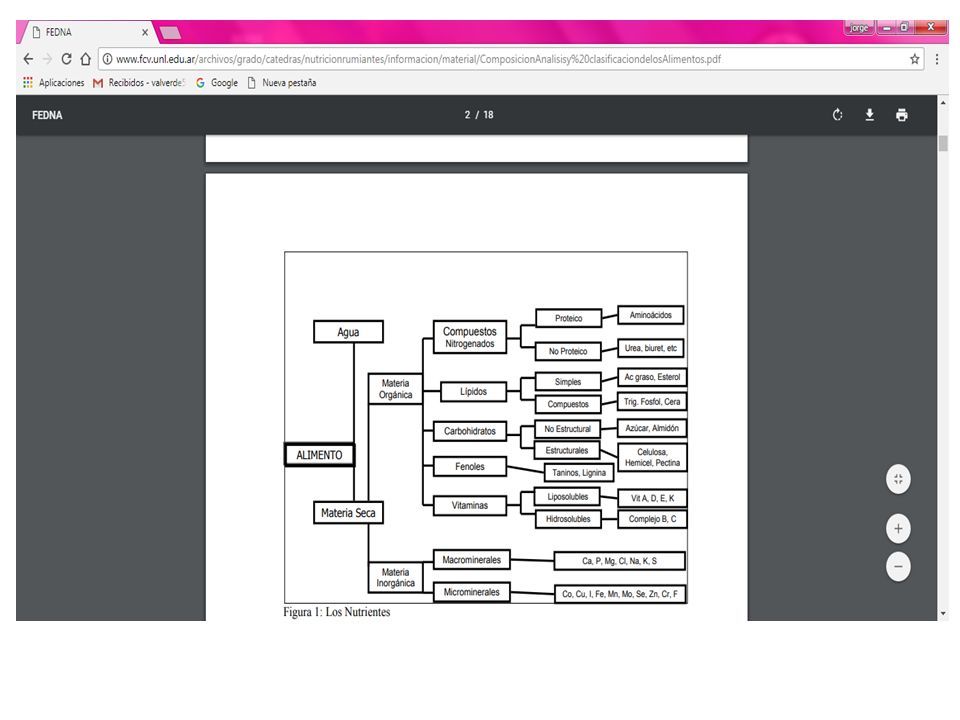The height and width of the screenshot is (720, 960).
Task: Click the jorge profile button
Action: click(859, 28)
